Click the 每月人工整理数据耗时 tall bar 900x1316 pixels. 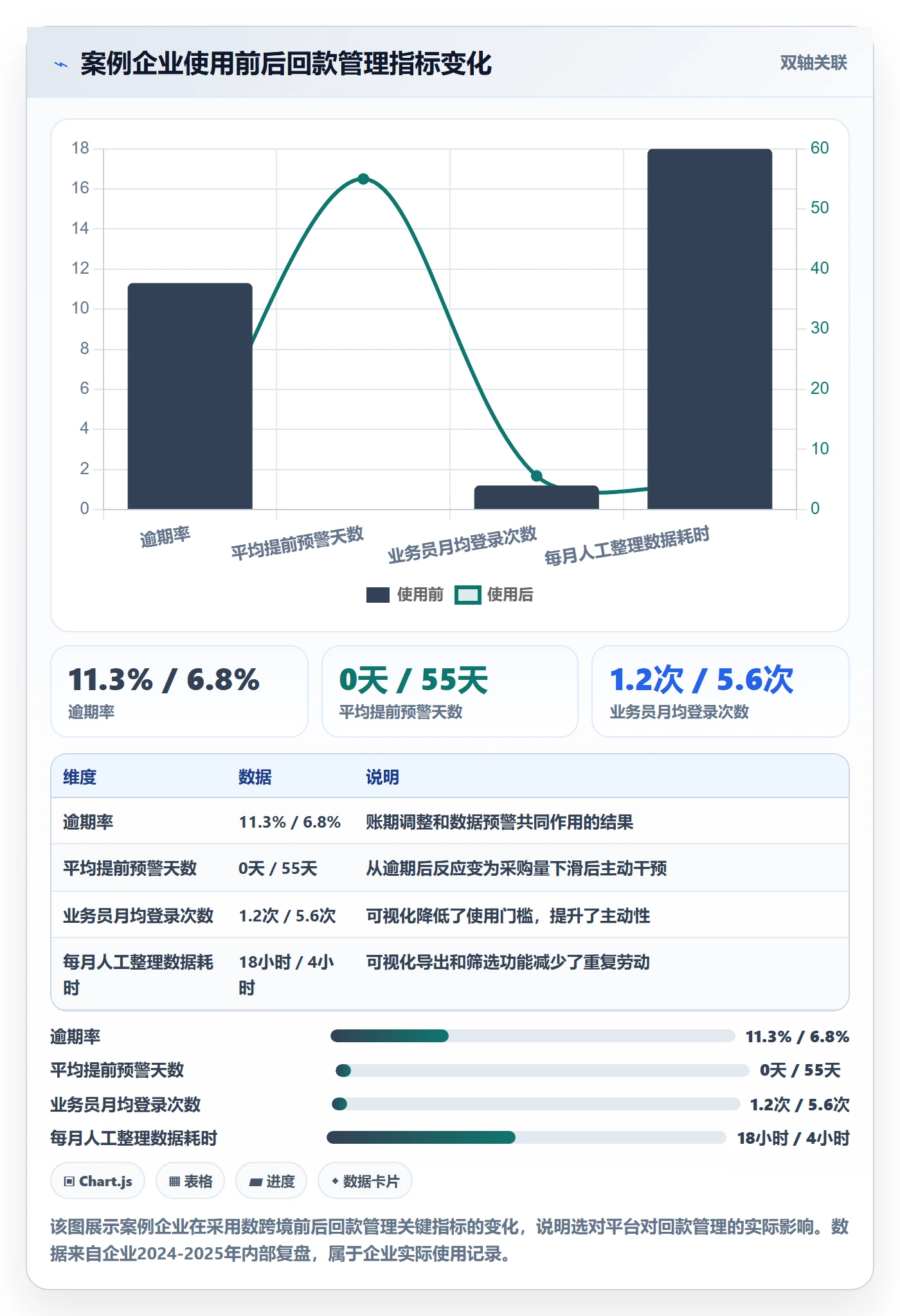click(x=710, y=329)
